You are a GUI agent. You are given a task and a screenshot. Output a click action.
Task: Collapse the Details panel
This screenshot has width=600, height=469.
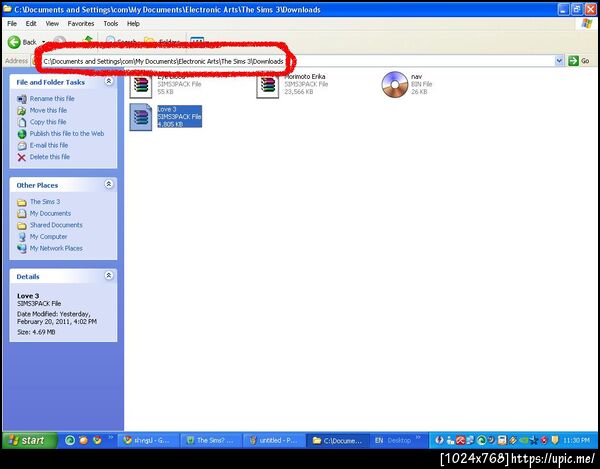point(109,275)
